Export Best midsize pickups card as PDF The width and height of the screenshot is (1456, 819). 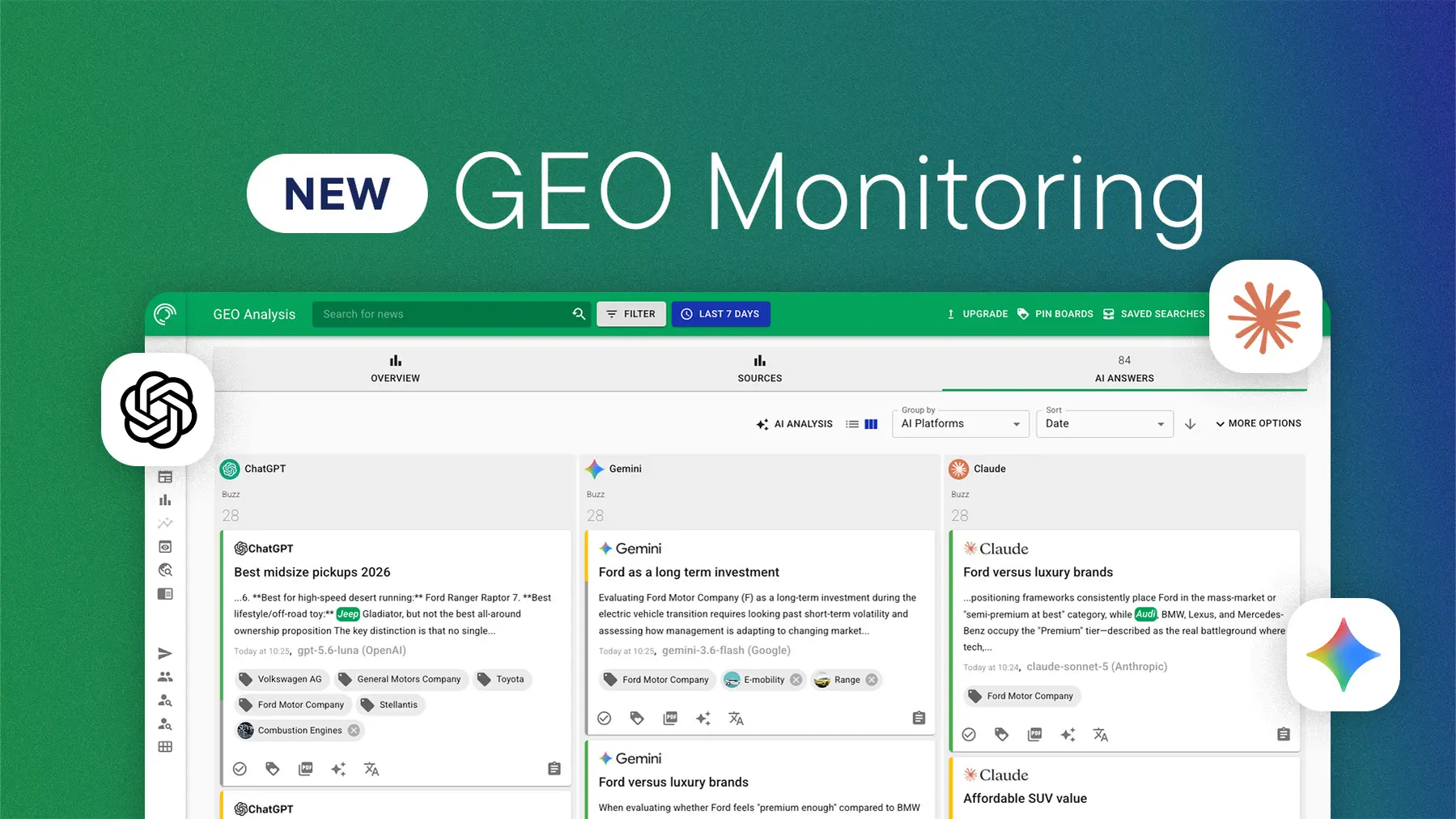305,769
